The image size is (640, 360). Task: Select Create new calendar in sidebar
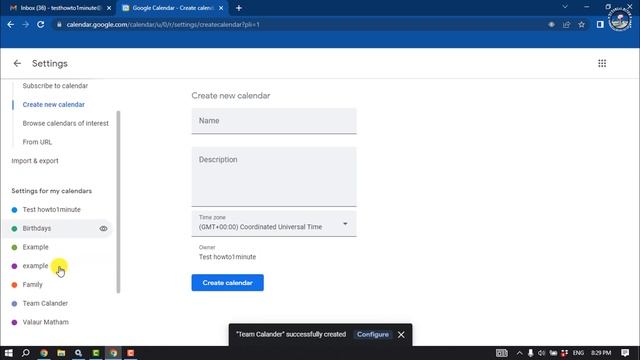tap(53, 104)
